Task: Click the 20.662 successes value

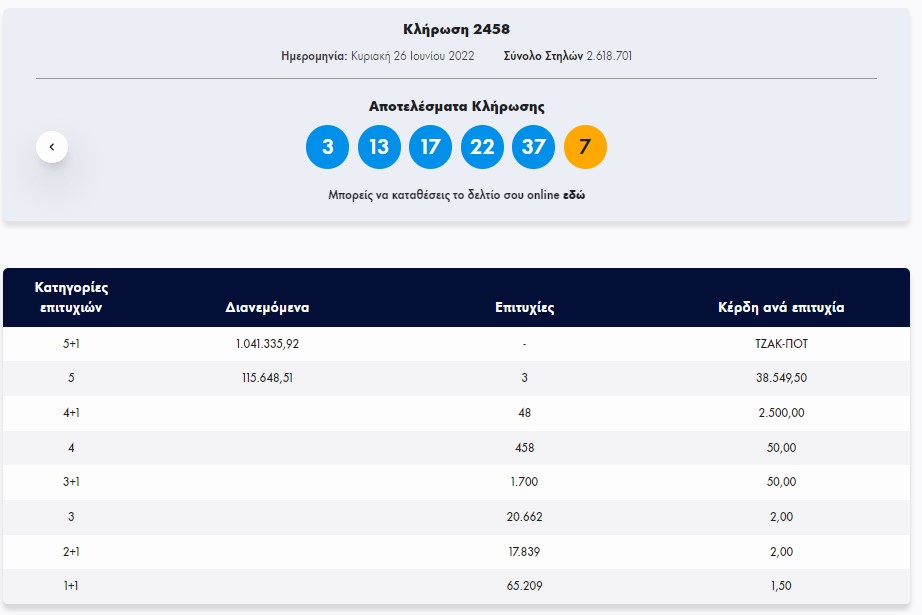Action: 524,517
